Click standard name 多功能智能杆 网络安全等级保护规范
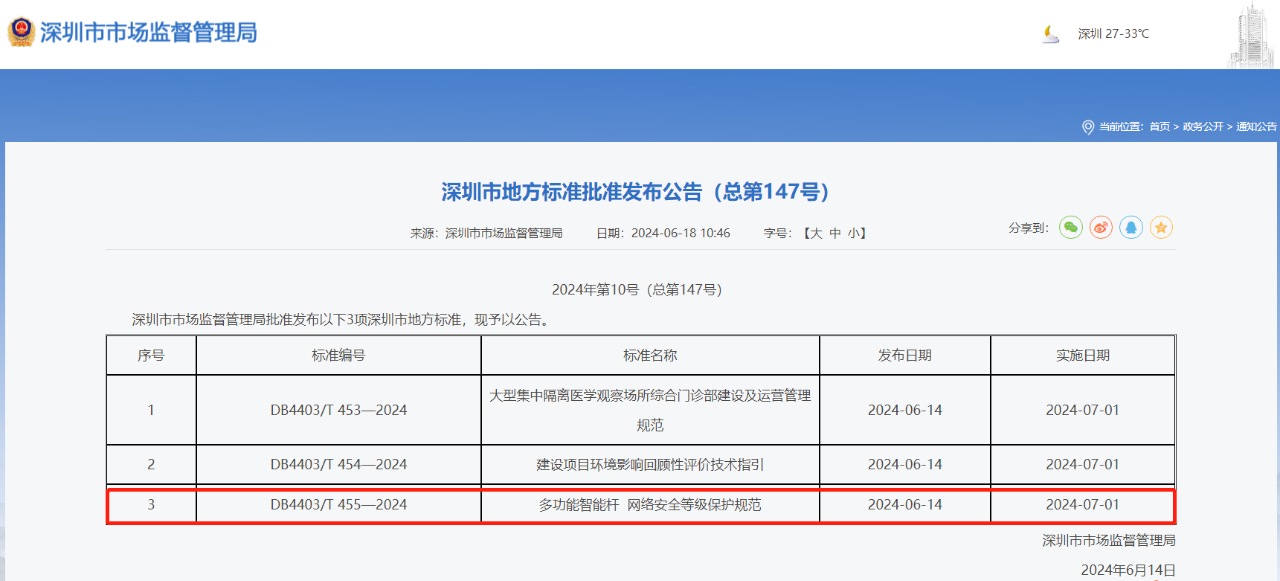 650,505
